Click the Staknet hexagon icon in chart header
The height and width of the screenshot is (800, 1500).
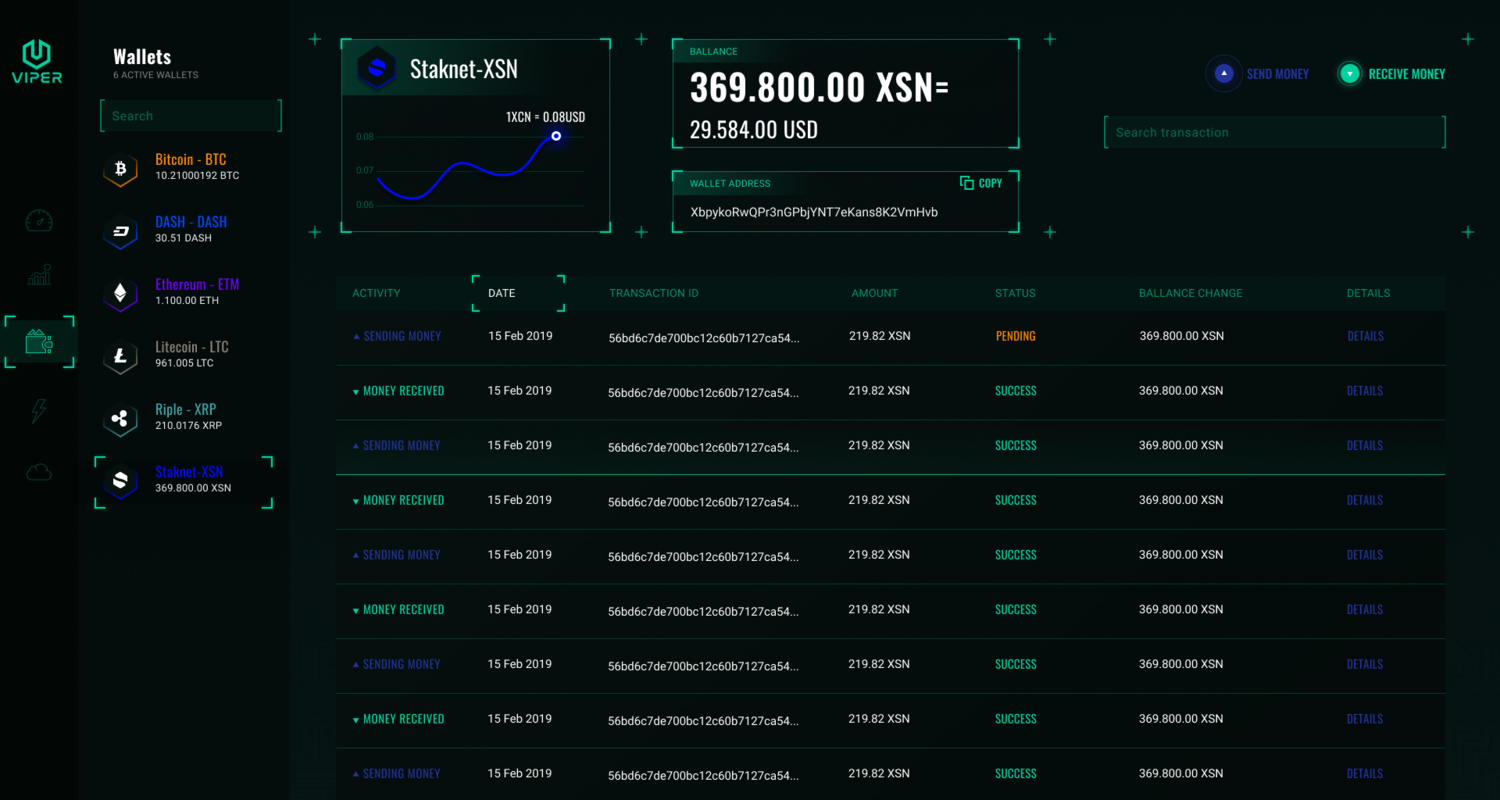[x=377, y=69]
